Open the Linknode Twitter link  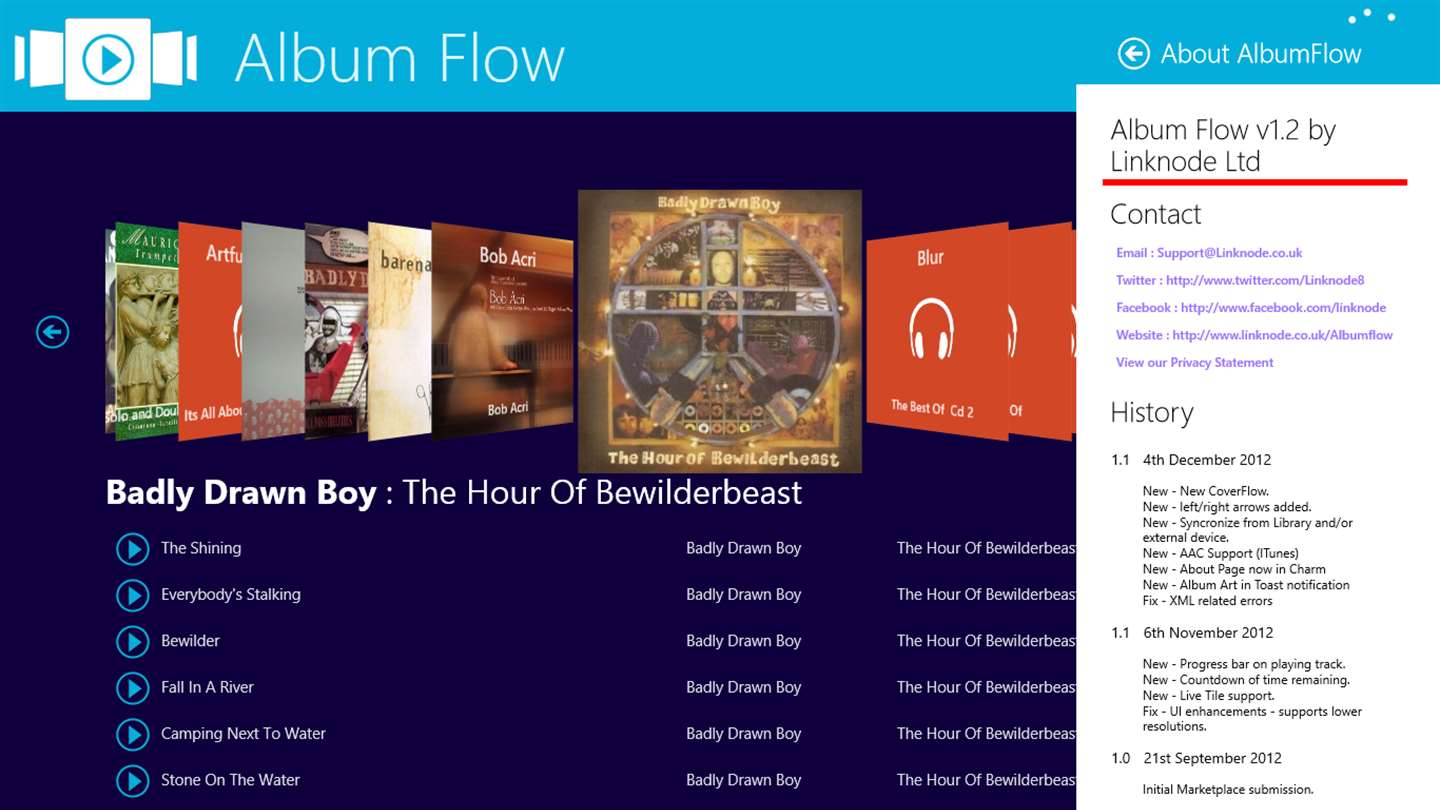coord(1240,280)
